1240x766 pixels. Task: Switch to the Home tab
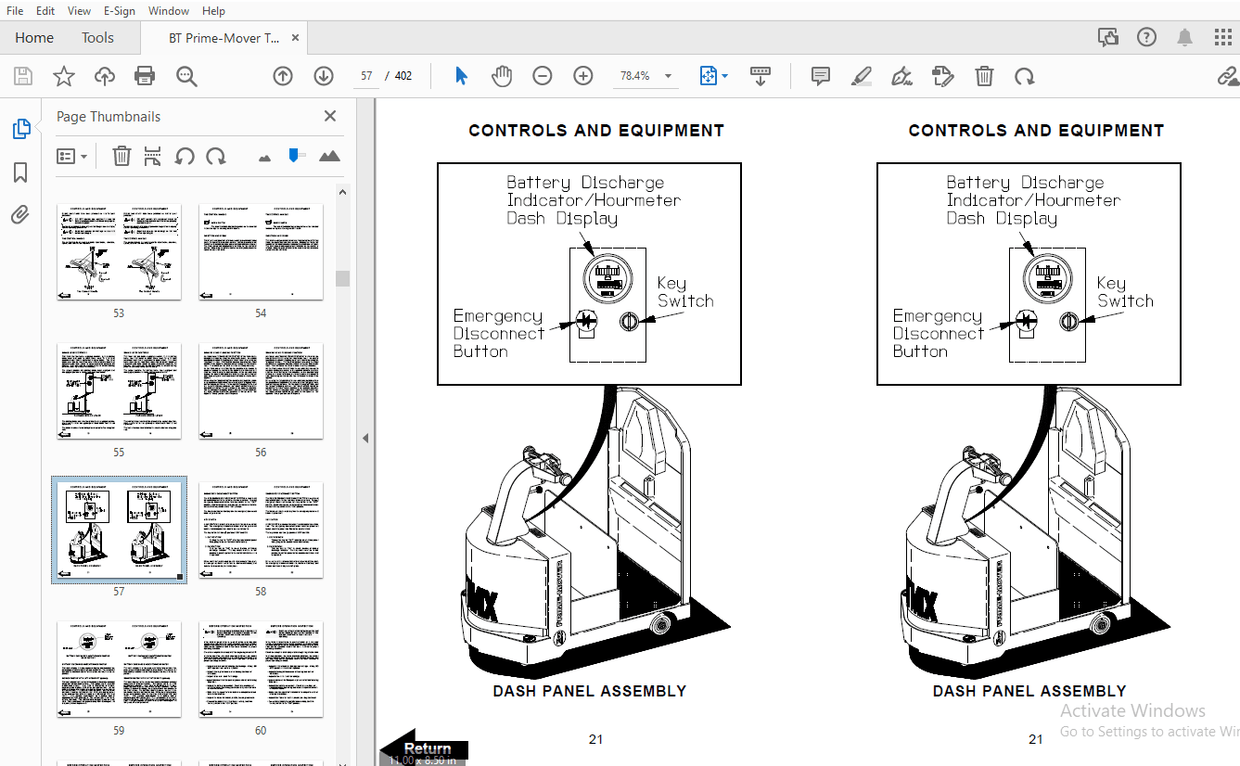point(34,37)
